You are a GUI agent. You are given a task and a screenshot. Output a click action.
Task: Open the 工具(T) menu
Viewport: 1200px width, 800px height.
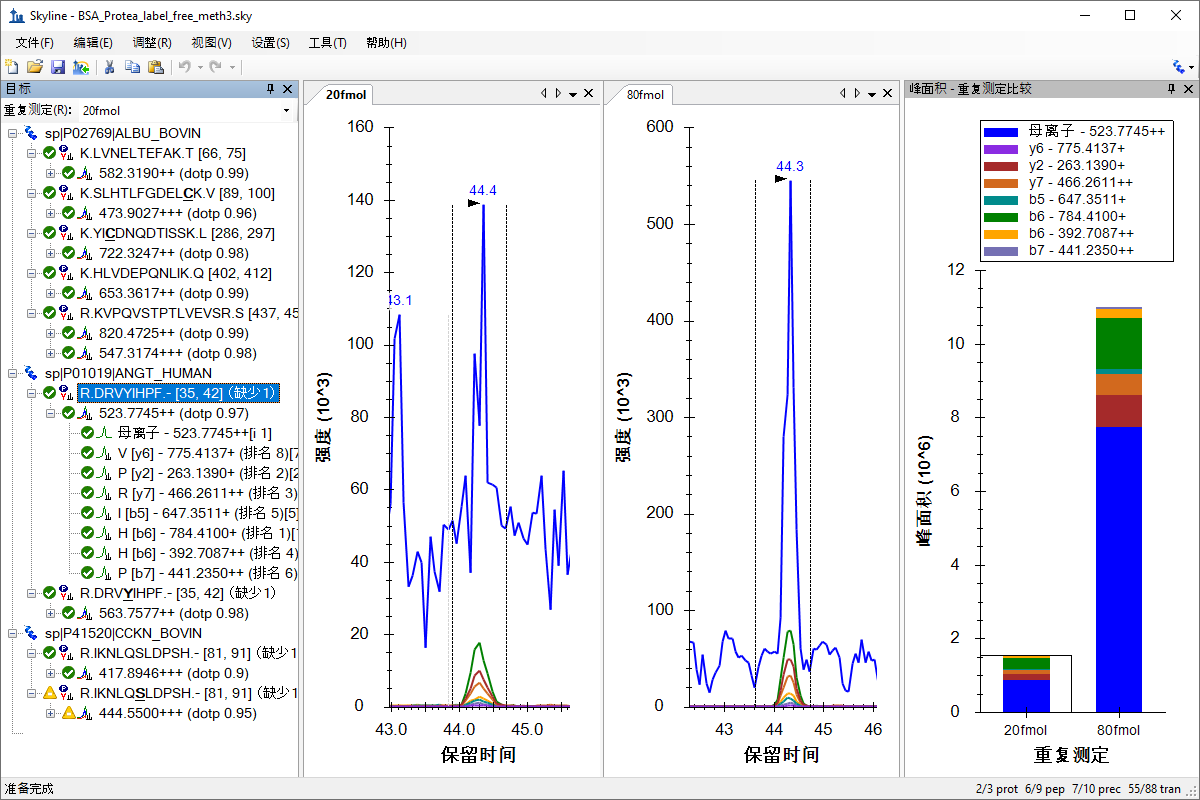pyautogui.click(x=327, y=43)
